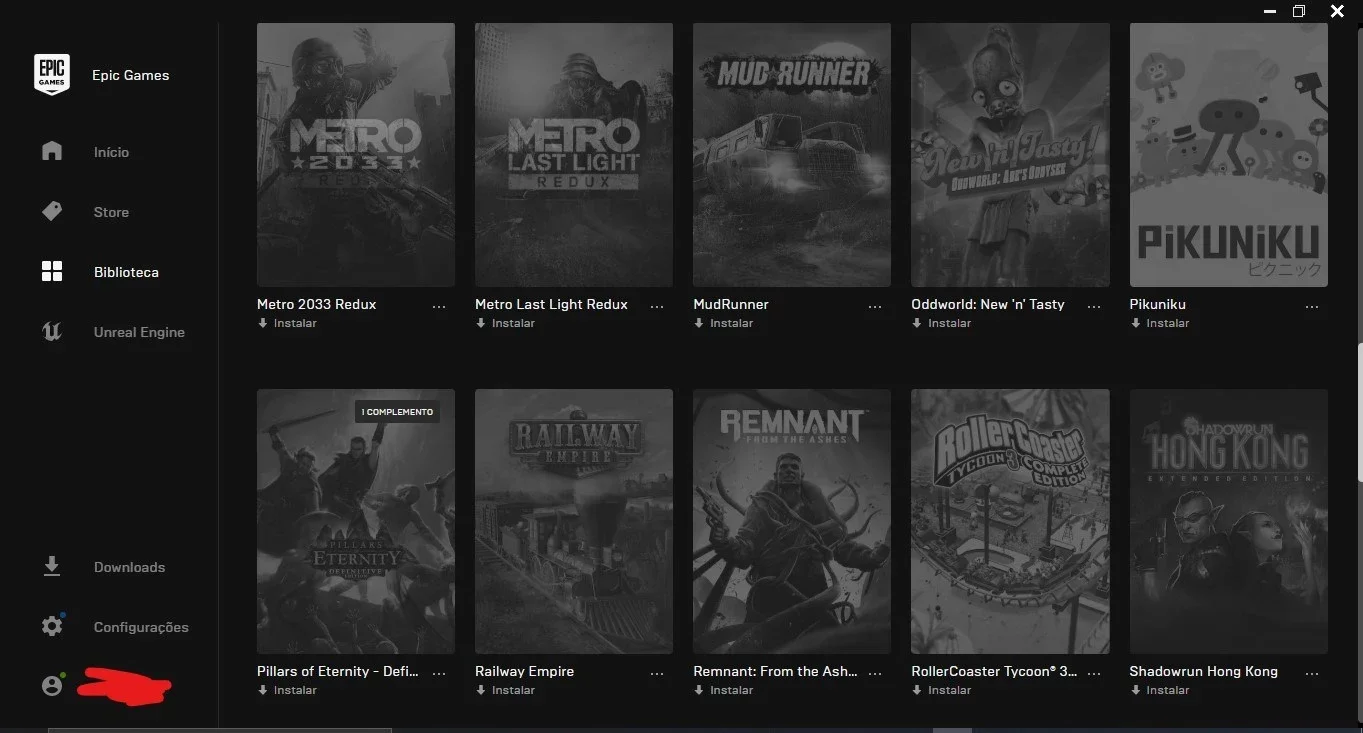This screenshot has width=1363, height=733.
Task: Open three-dot menu for Railway Empire
Action: click(x=657, y=673)
